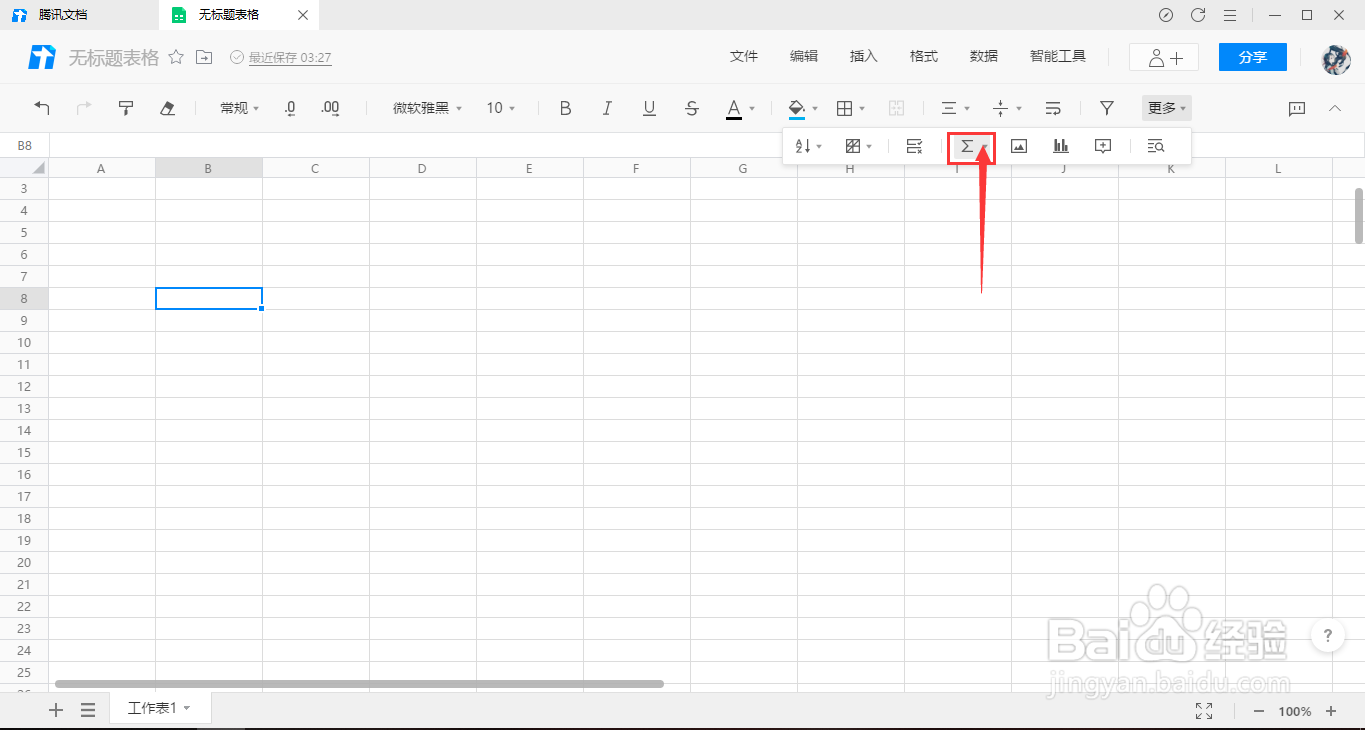Toggle strikethrough formatting

click(692, 108)
